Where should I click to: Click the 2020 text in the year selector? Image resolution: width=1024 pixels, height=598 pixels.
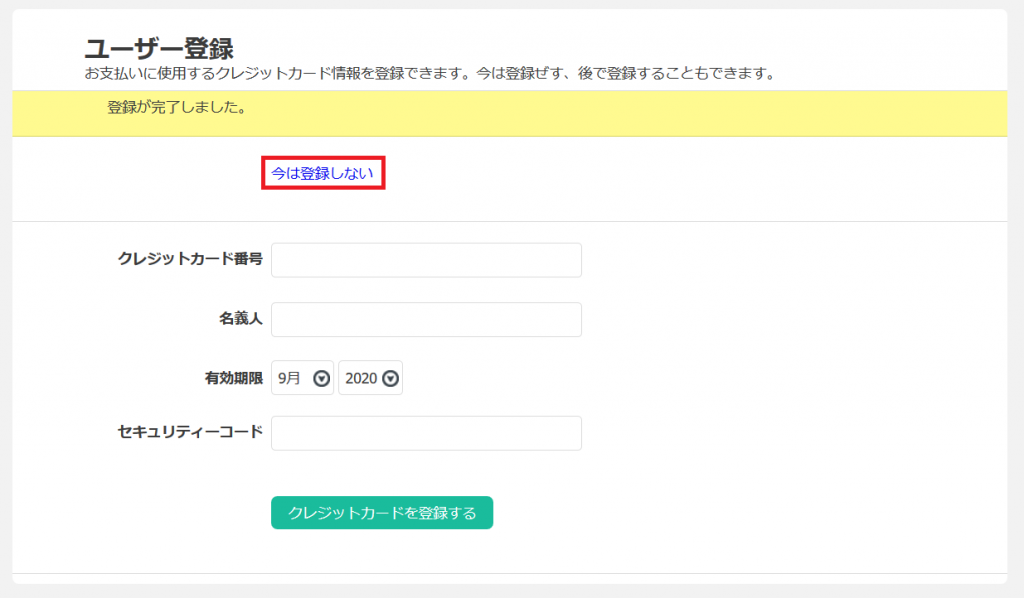pyautogui.click(x=360, y=378)
